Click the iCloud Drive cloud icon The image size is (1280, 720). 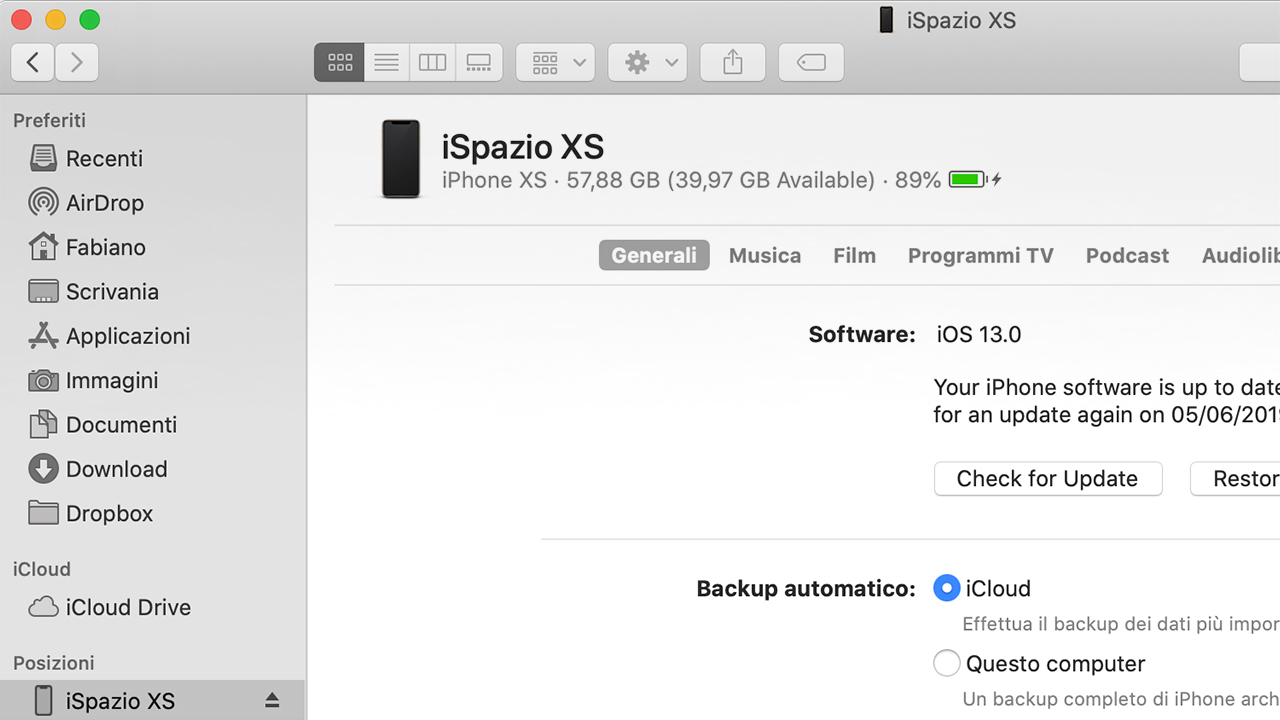43,607
